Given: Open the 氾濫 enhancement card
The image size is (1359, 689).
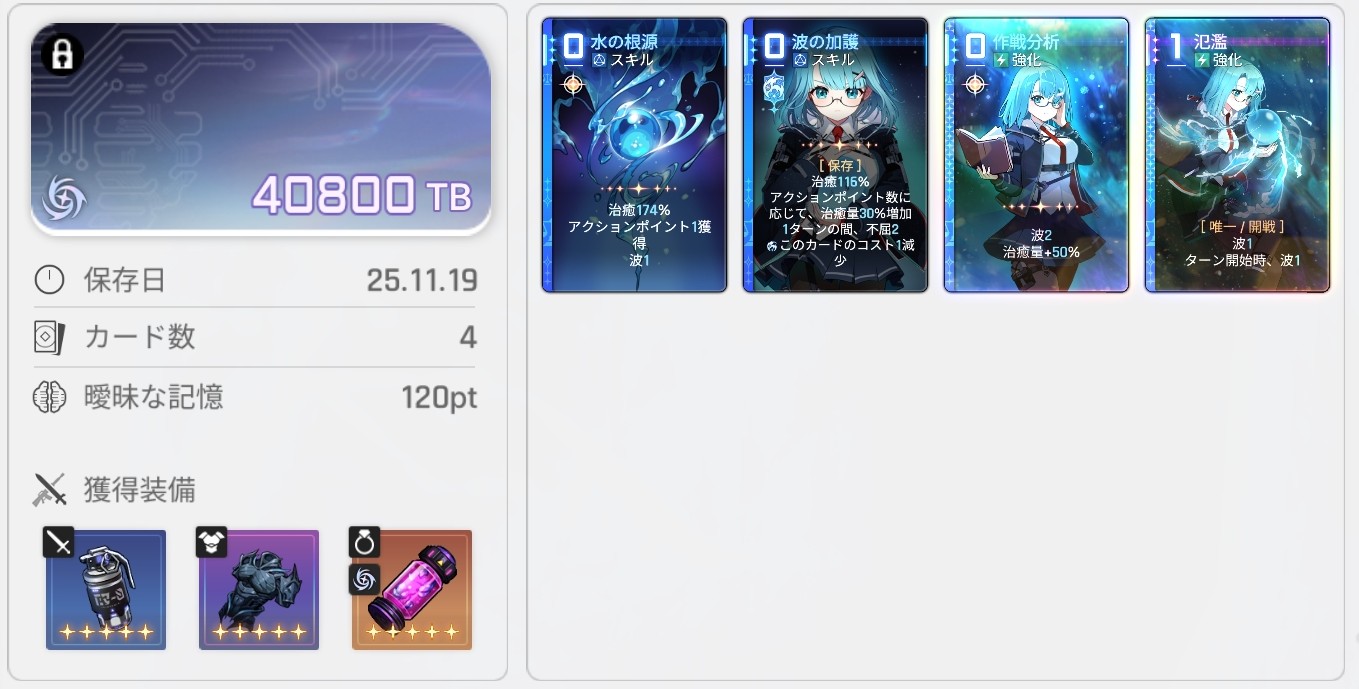Looking at the screenshot, I should pos(1238,155).
